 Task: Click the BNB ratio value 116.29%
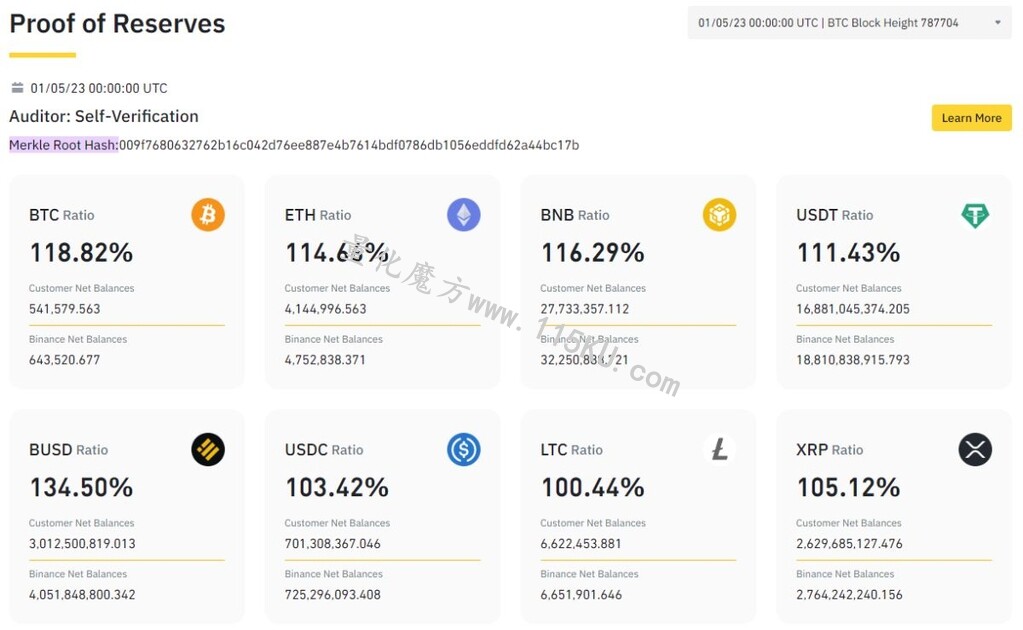[x=593, y=252]
